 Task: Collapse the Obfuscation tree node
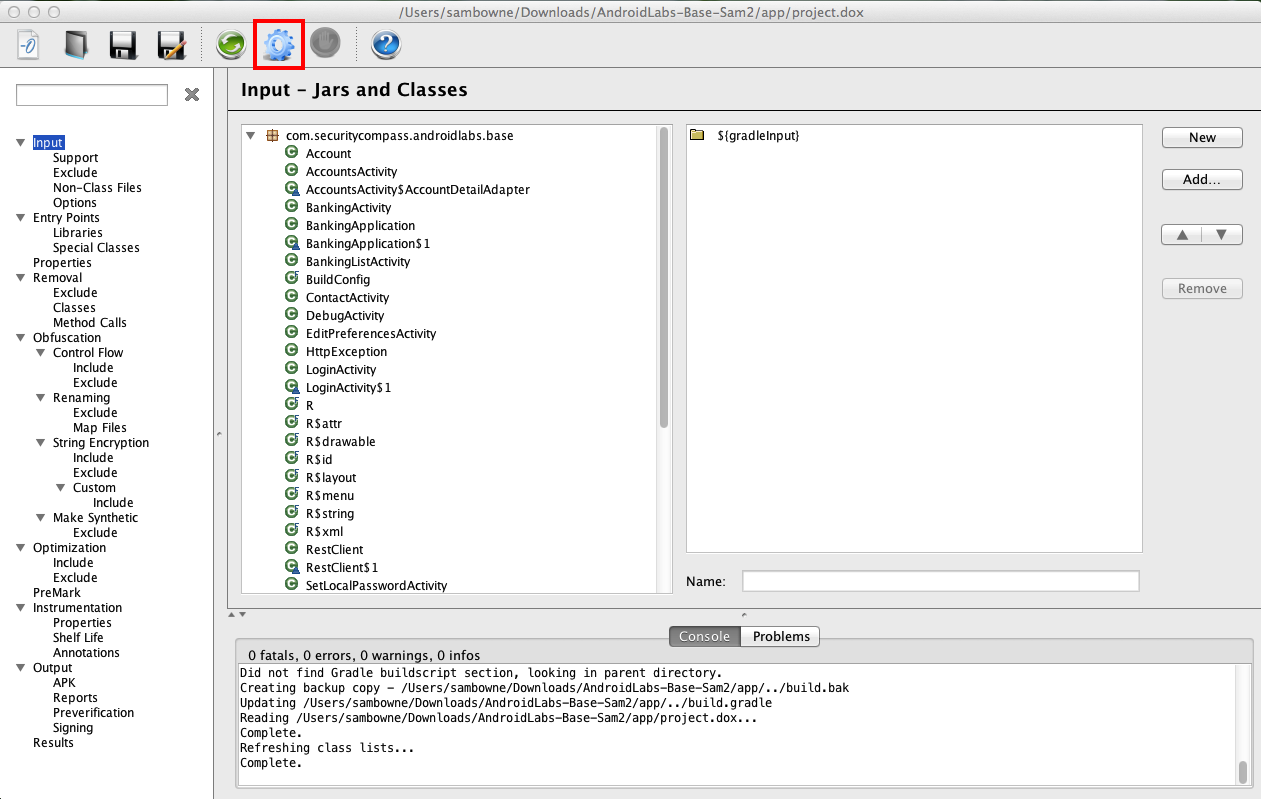coord(21,338)
